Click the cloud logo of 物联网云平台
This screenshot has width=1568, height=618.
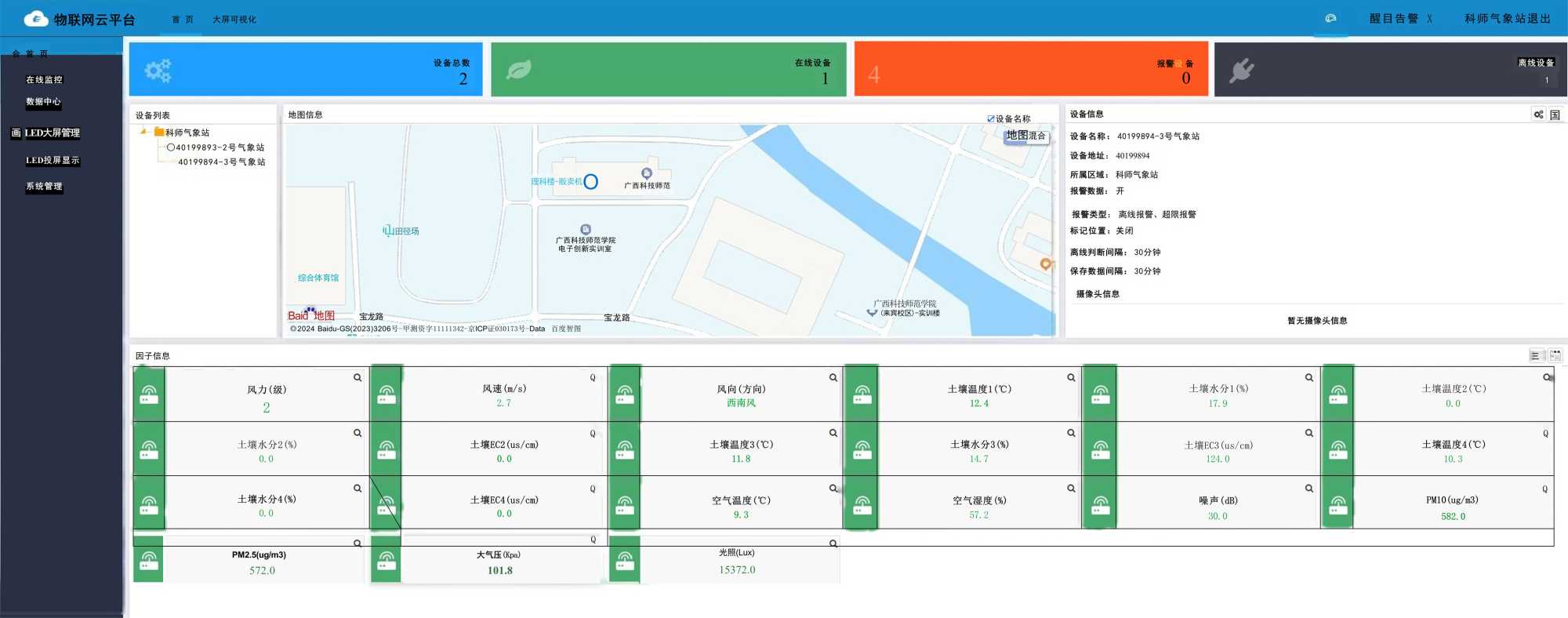[x=36, y=19]
